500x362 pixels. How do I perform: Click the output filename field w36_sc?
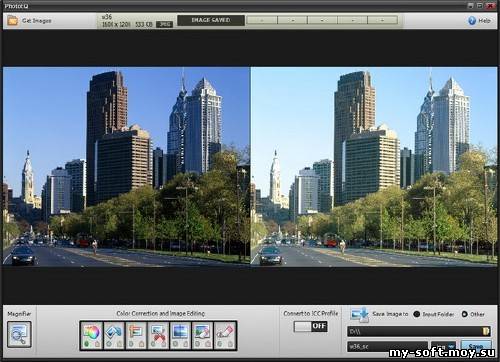coord(387,347)
